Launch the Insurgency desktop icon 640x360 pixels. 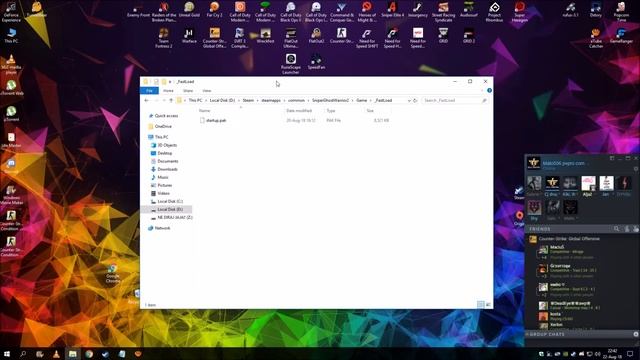tap(418, 10)
